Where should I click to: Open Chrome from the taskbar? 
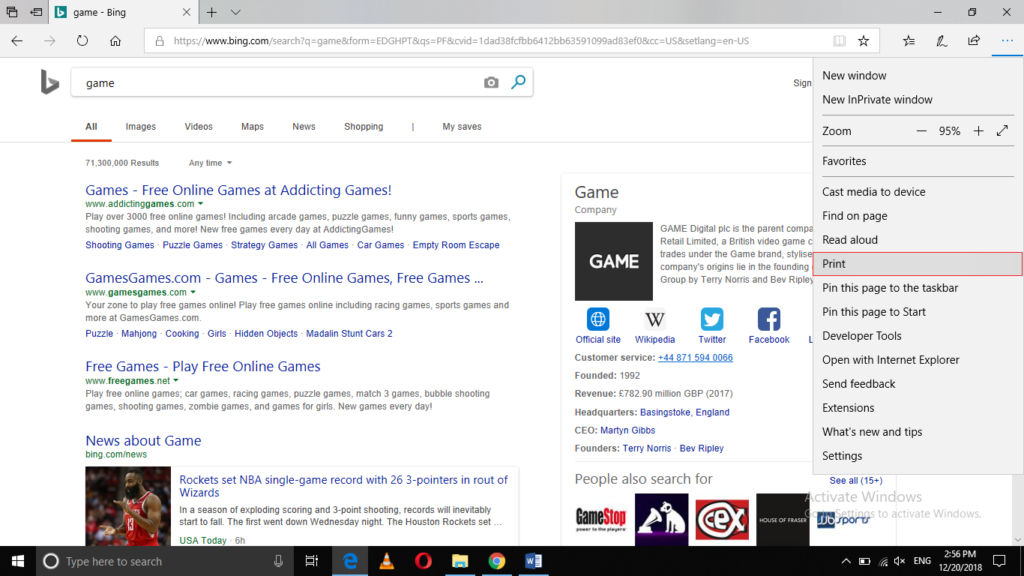coord(497,561)
